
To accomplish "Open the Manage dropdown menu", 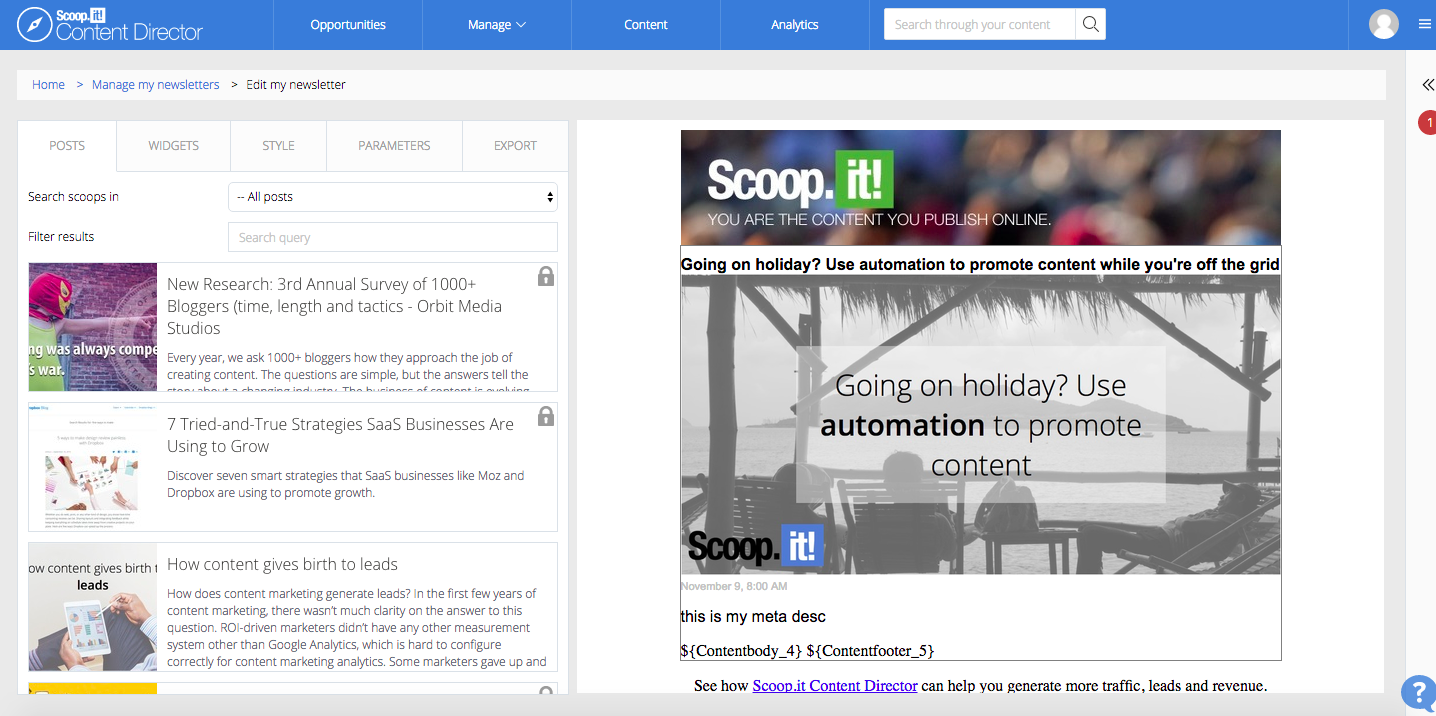I will 497,25.
